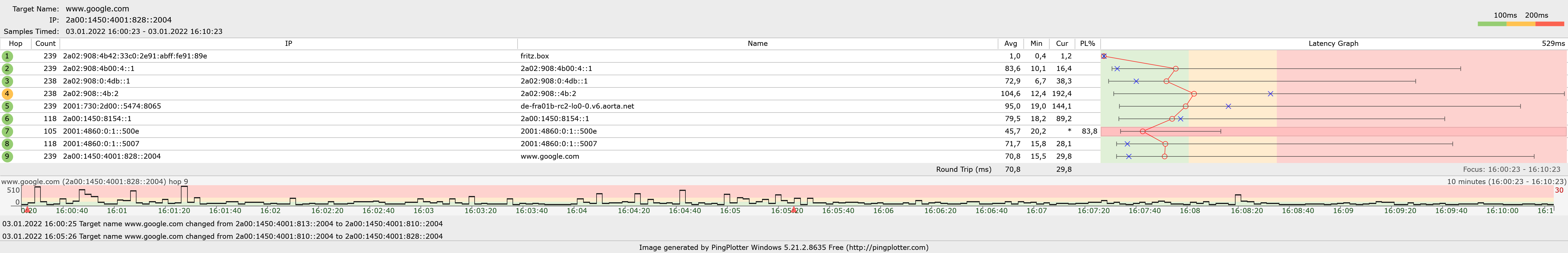Image resolution: width=1568 pixels, height=253 pixels.
Task: Click the green hop 7 circle
Action: point(7,131)
